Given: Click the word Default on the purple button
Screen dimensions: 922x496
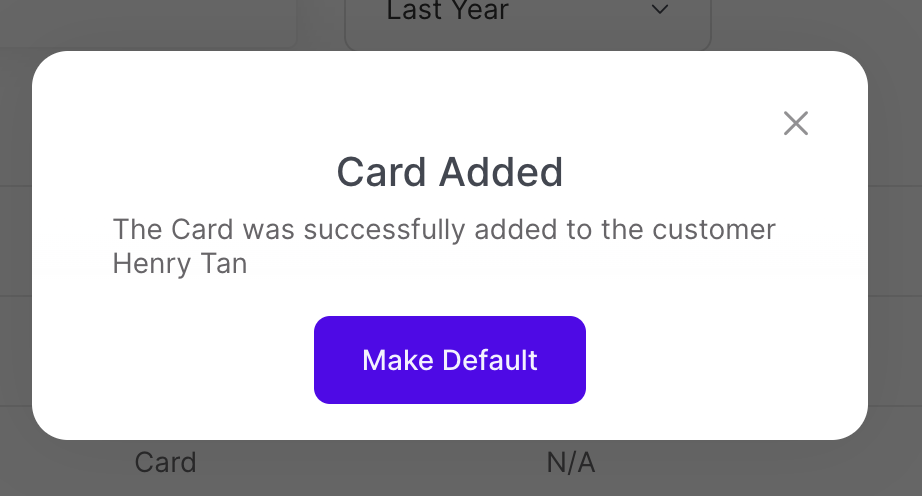Looking at the screenshot, I should pyautogui.click(x=485, y=360).
